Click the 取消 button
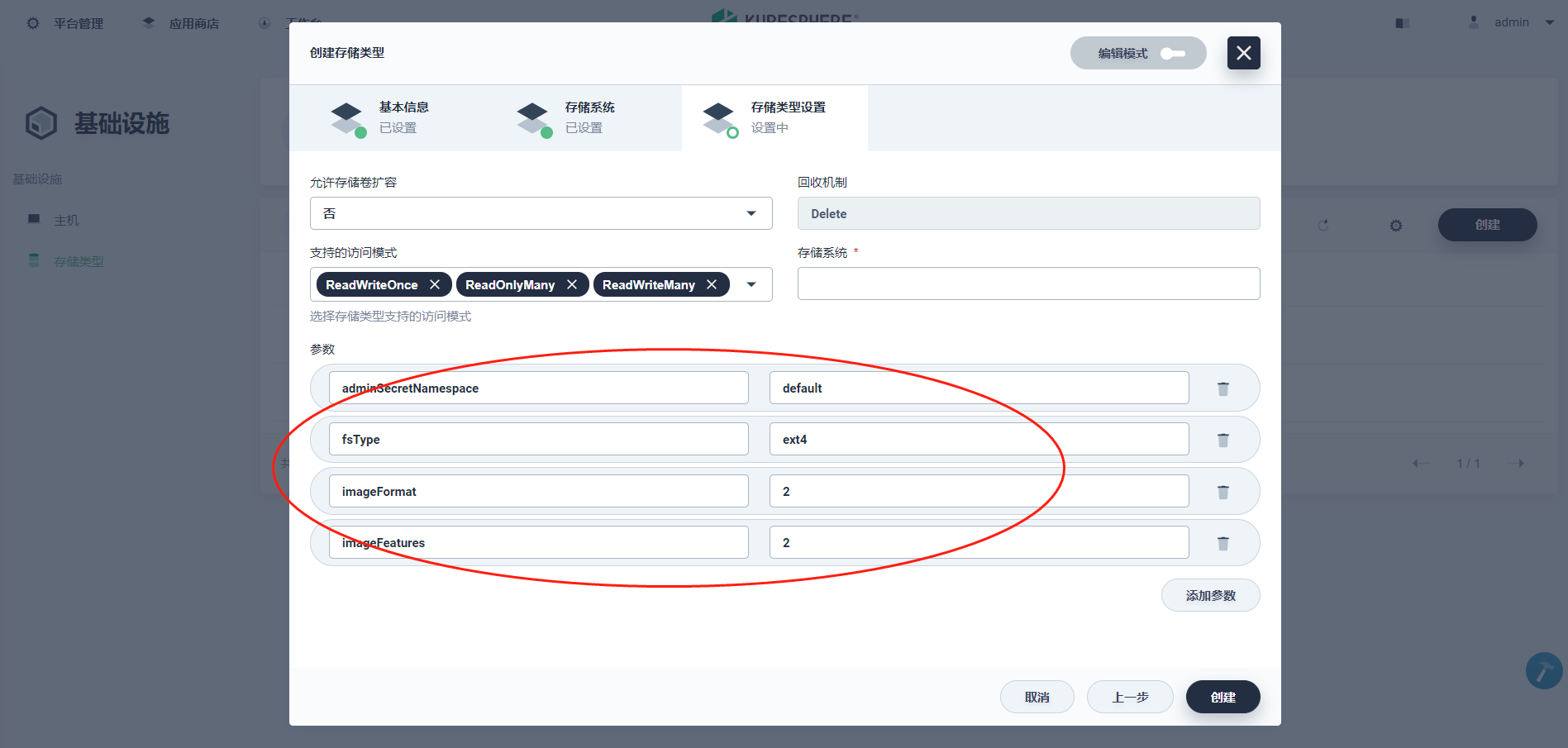 point(1037,697)
